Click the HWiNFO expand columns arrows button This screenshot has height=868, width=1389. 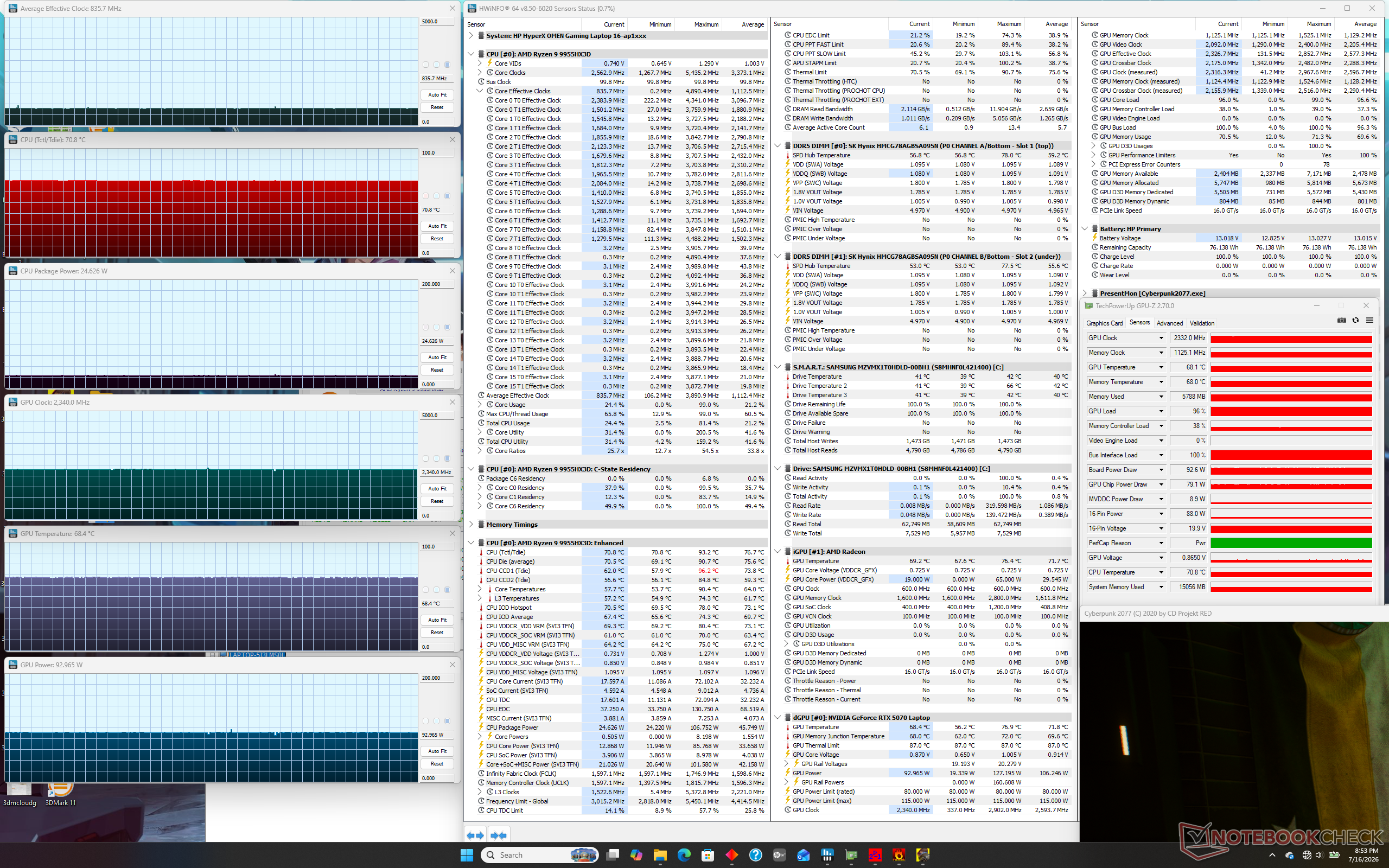(x=475, y=835)
